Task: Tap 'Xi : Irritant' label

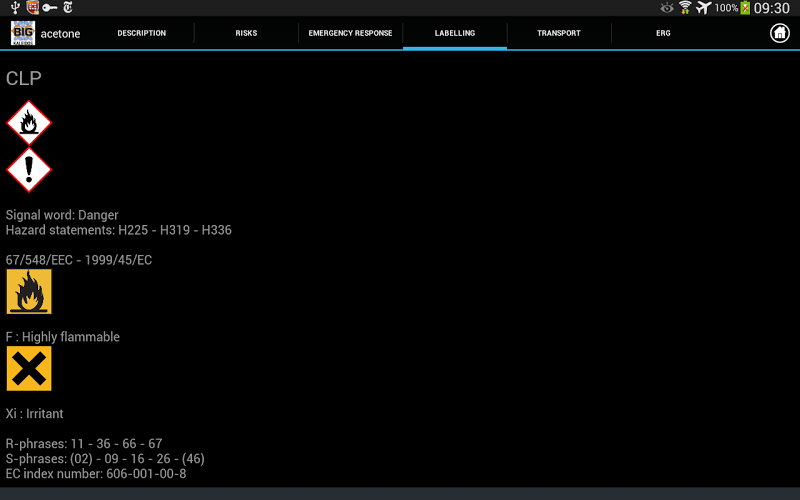Action: click(34, 414)
